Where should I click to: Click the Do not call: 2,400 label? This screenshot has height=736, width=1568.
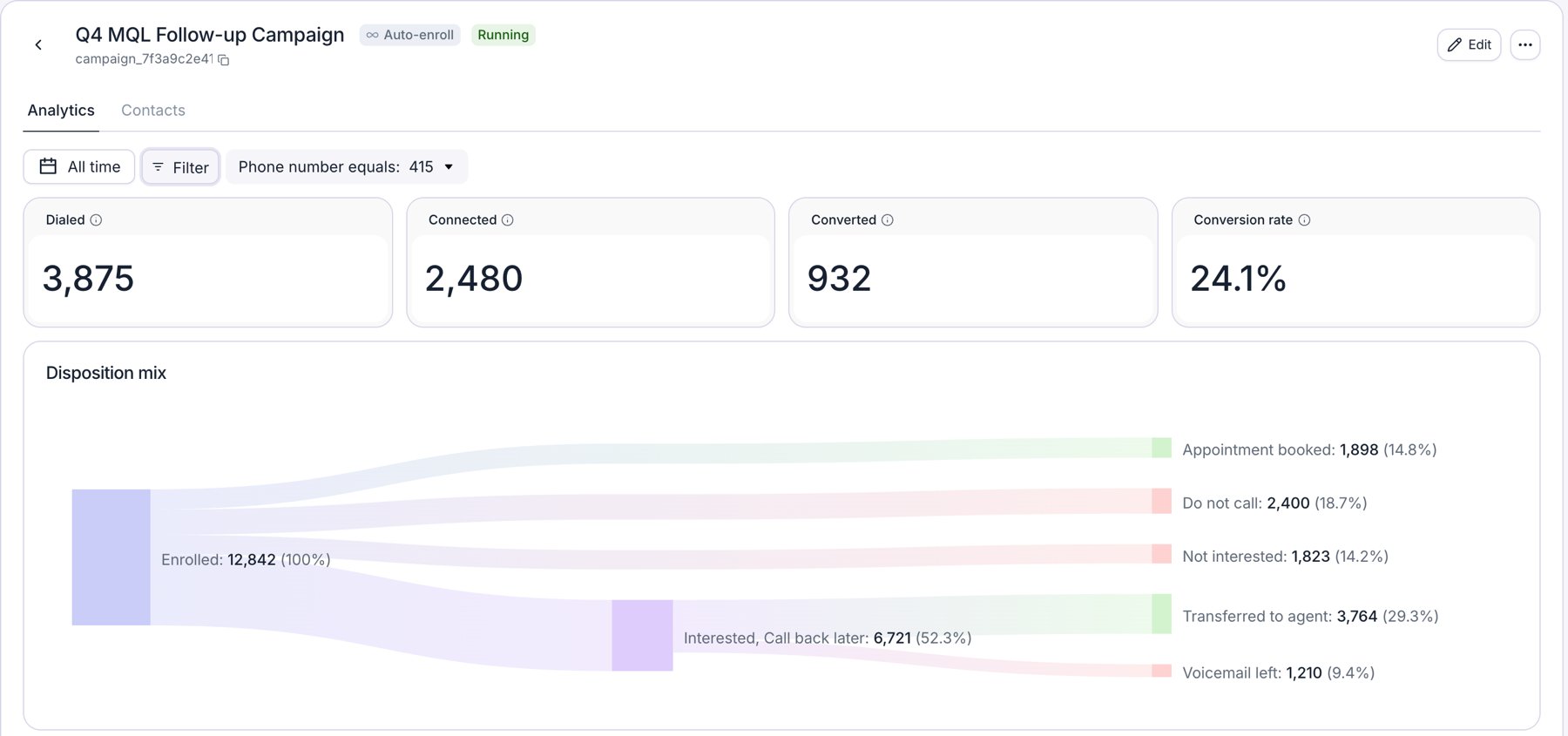pyautogui.click(x=1274, y=503)
